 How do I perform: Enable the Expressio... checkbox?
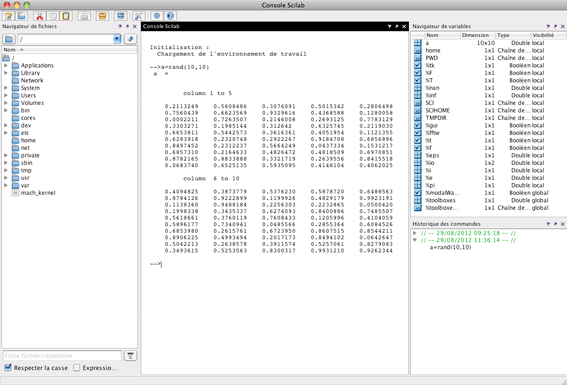(x=76, y=368)
